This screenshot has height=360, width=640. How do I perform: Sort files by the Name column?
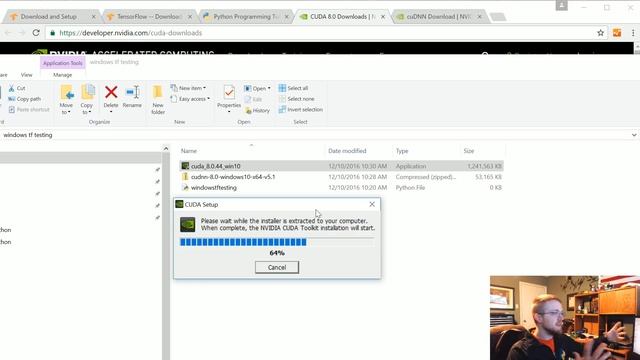pyautogui.click(x=189, y=151)
